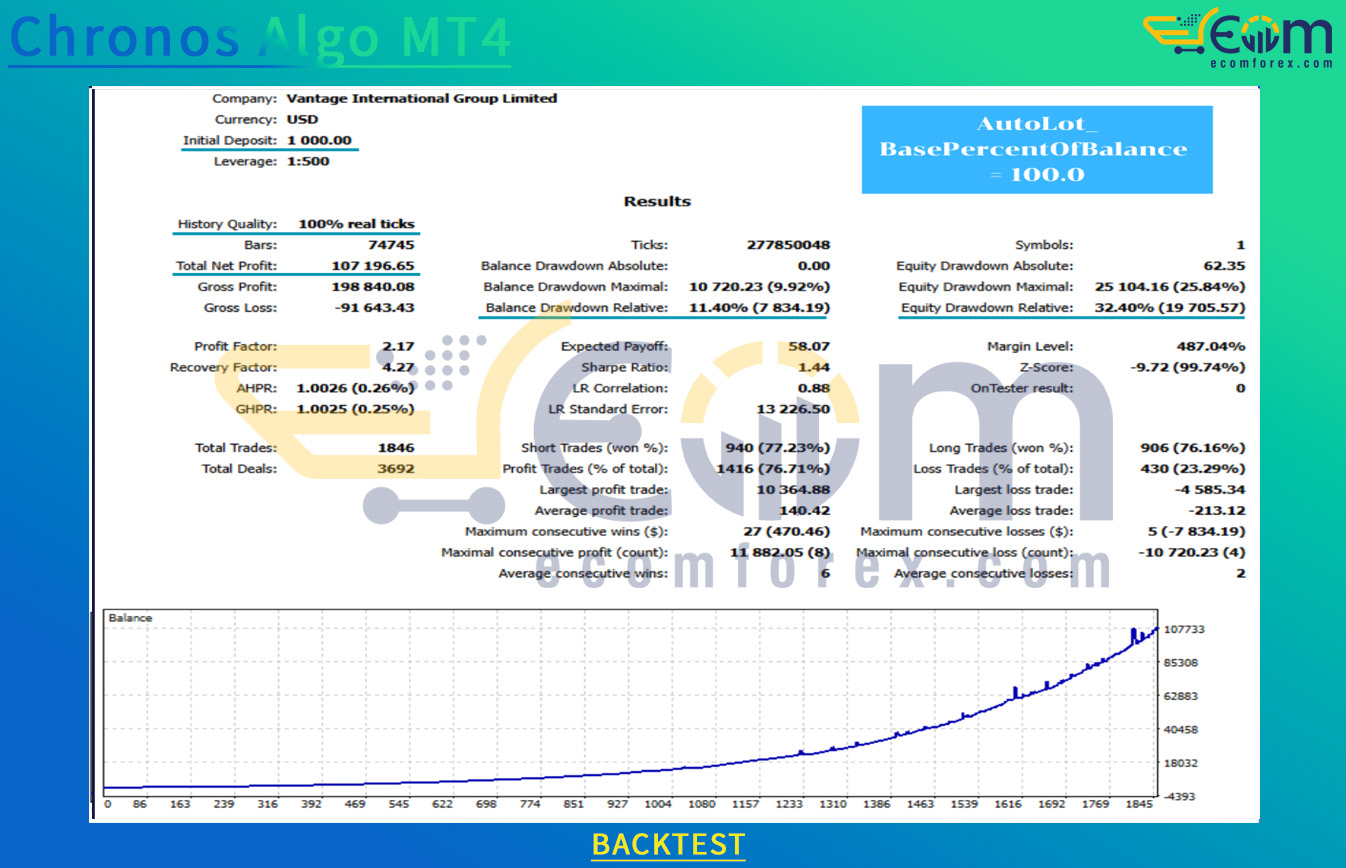The height and width of the screenshot is (868, 1346).
Task: Click the Largest profit trade value 10 364.88
Action: (794, 491)
